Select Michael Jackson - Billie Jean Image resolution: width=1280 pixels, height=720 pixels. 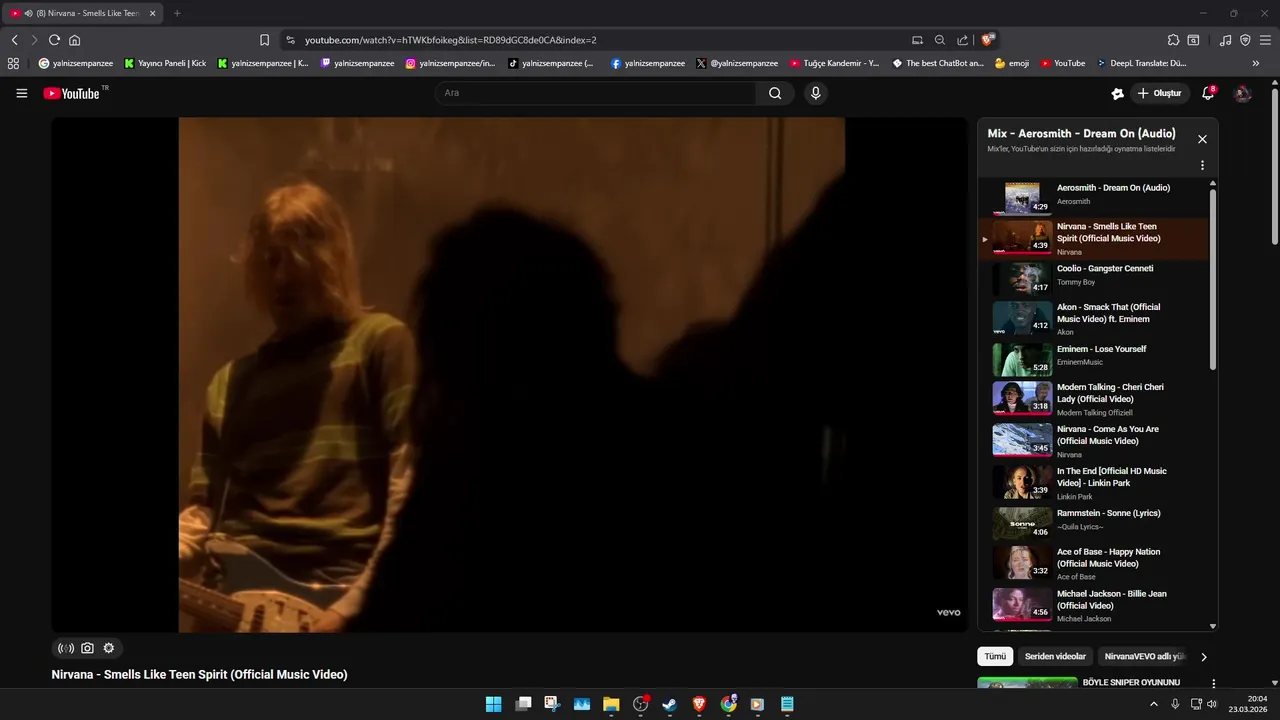point(1093,605)
